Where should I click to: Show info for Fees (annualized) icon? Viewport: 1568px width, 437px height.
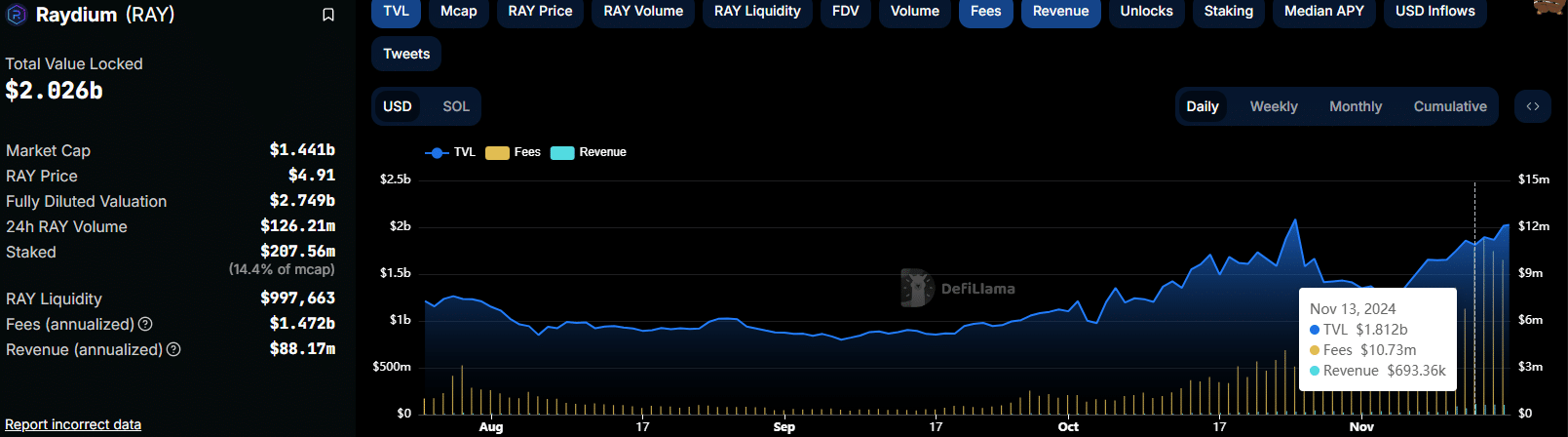coord(145,324)
